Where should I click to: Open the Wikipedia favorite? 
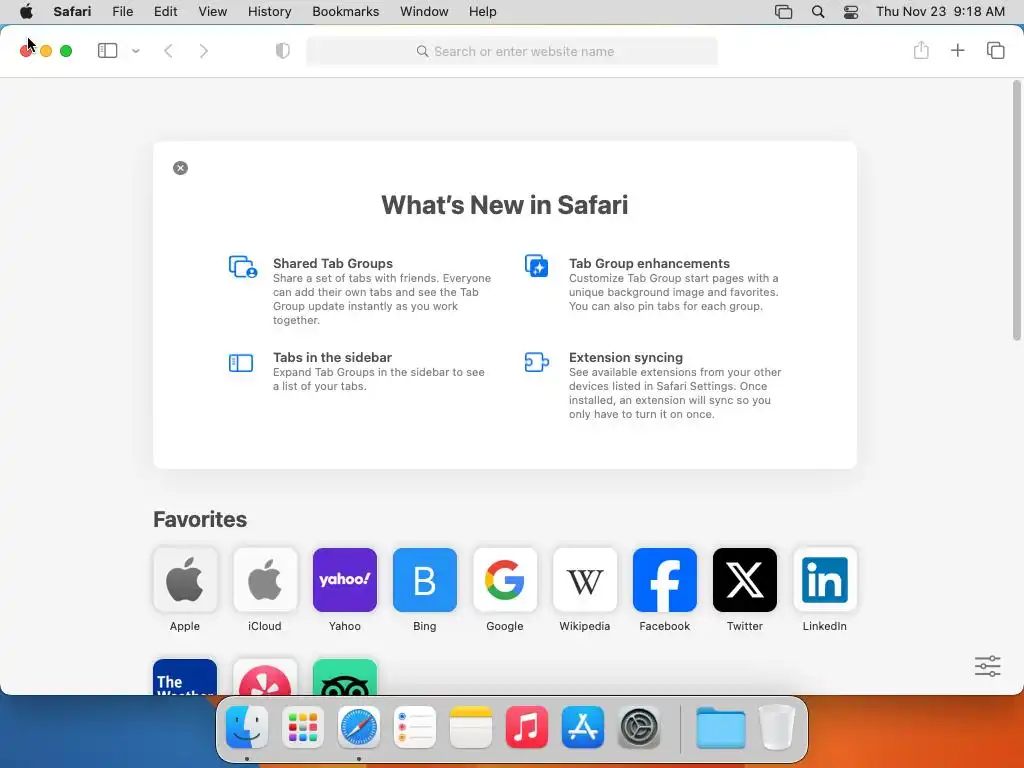click(x=584, y=580)
